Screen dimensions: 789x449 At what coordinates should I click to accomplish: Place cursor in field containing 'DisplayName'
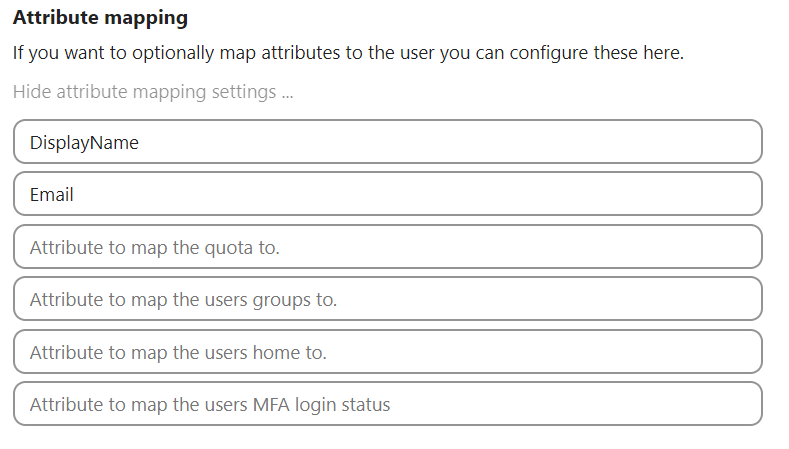pos(388,142)
